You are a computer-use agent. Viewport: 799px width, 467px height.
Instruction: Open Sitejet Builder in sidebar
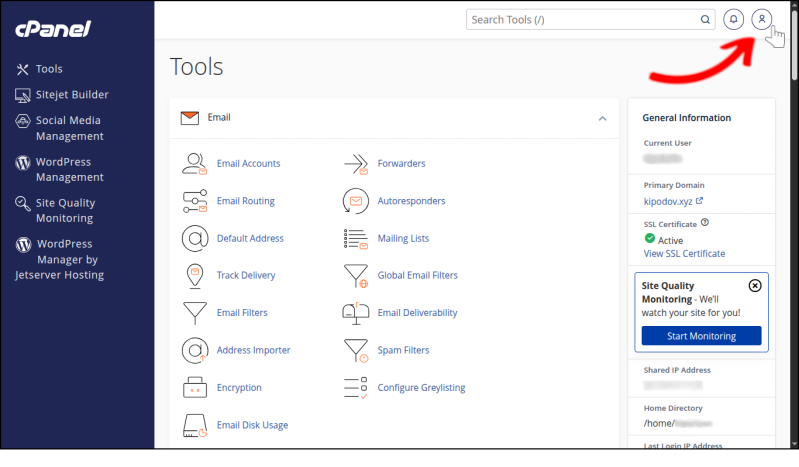coord(72,94)
